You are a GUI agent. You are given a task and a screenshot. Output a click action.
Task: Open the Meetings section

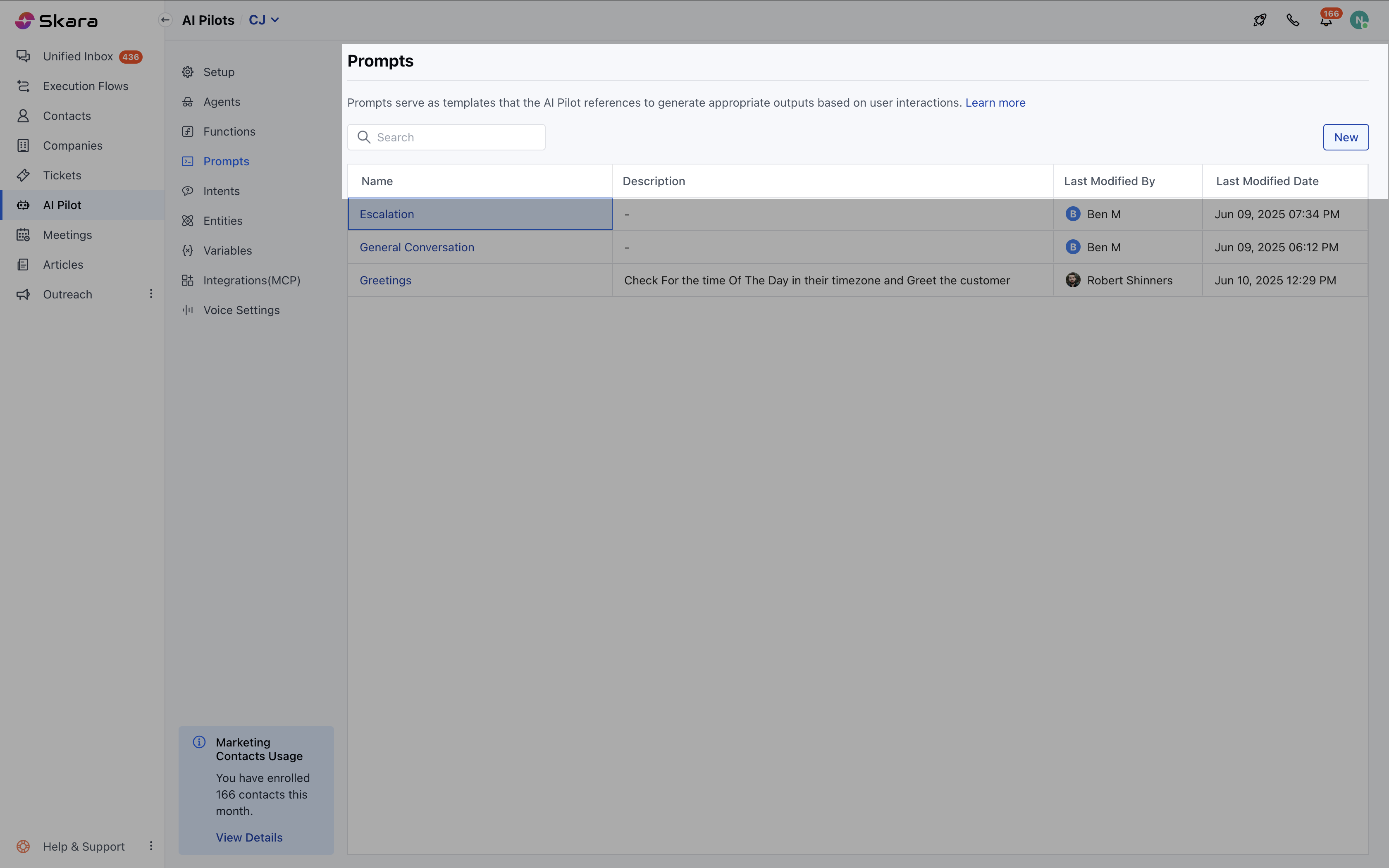(x=68, y=234)
